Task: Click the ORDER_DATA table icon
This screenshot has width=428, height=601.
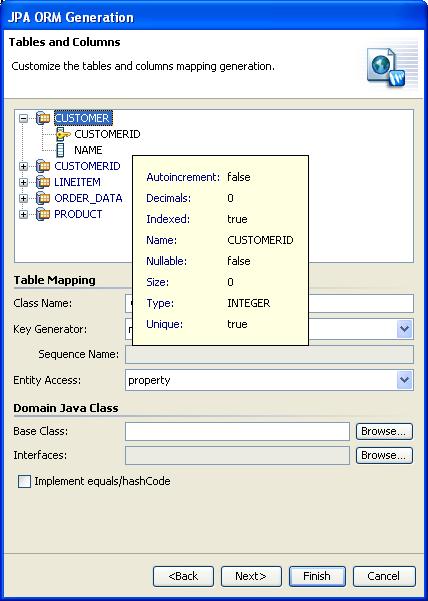Action: 43,198
